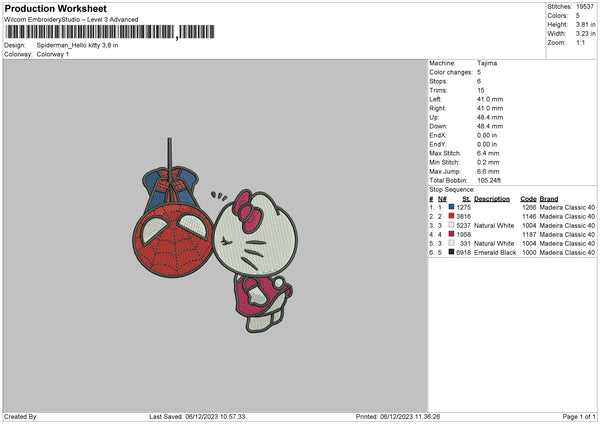Click the 'Code' column header
Screen dimensions: 600x424
click(x=528, y=199)
